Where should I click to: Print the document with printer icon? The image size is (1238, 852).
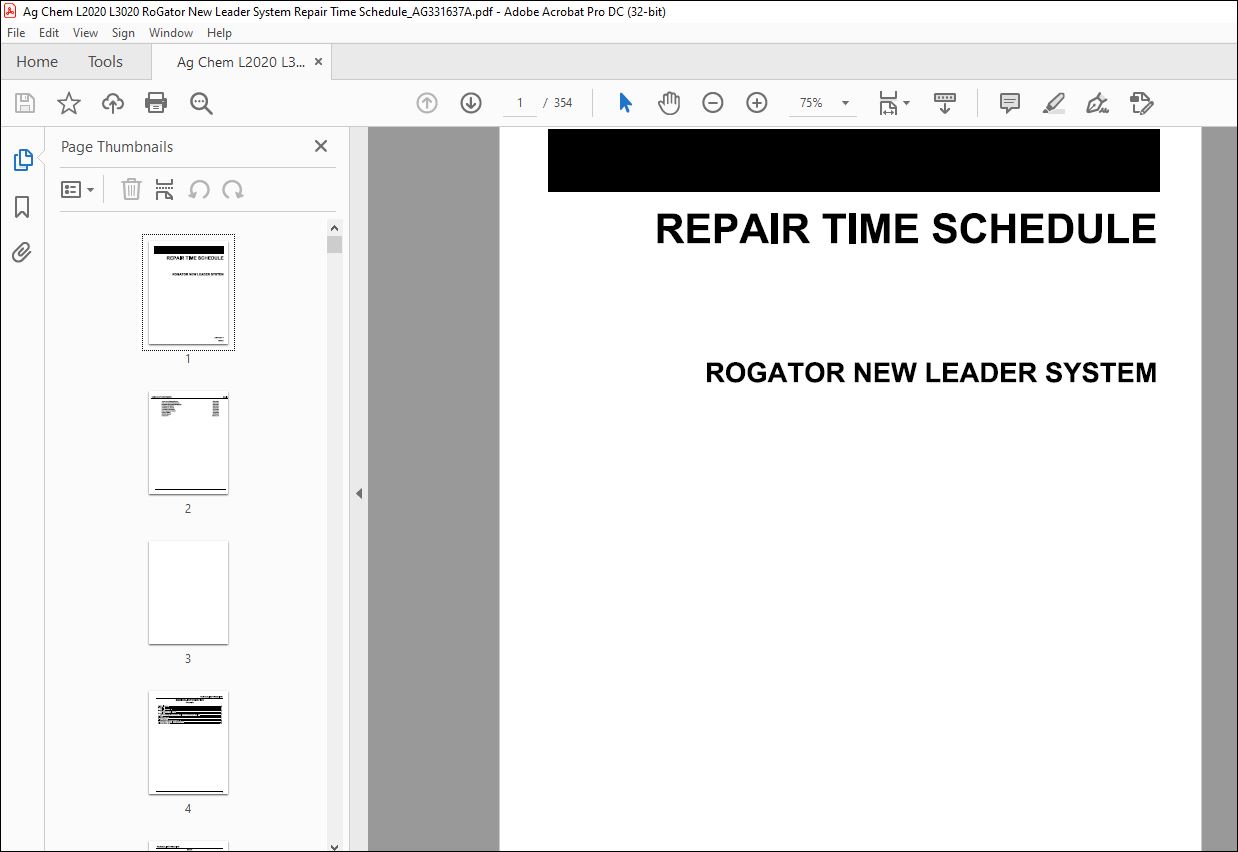(x=156, y=103)
